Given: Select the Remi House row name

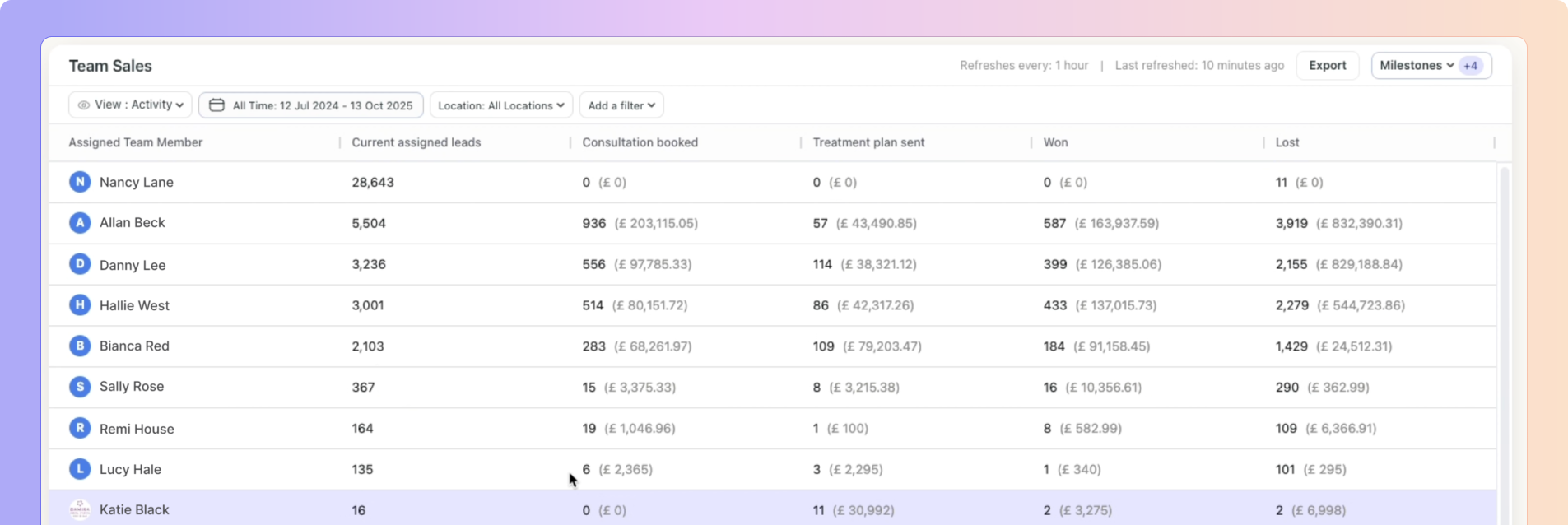Looking at the screenshot, I should coord(137,429).
